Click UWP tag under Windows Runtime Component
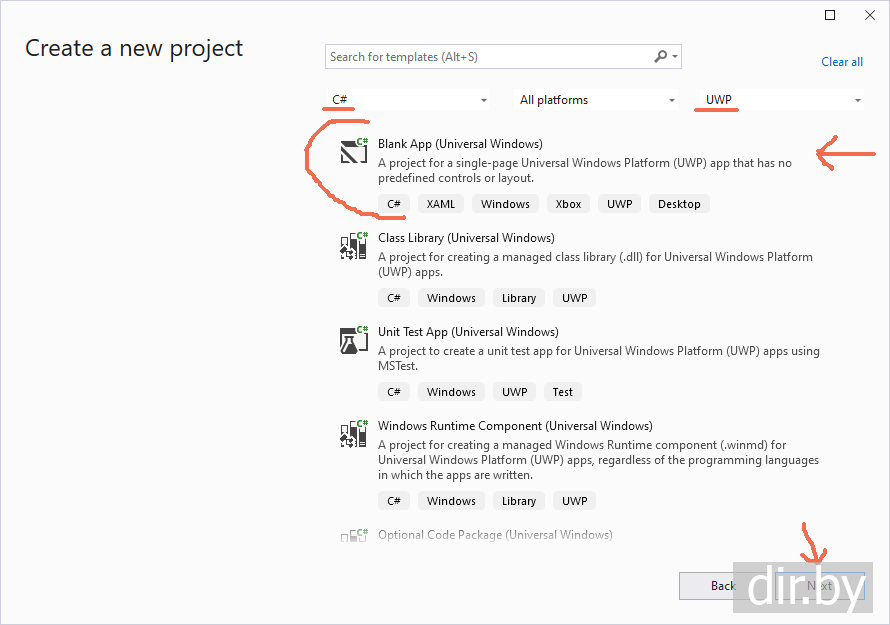The height and width of the screenshot is (625, 890). pyautogui.click(x=574, y=501)
